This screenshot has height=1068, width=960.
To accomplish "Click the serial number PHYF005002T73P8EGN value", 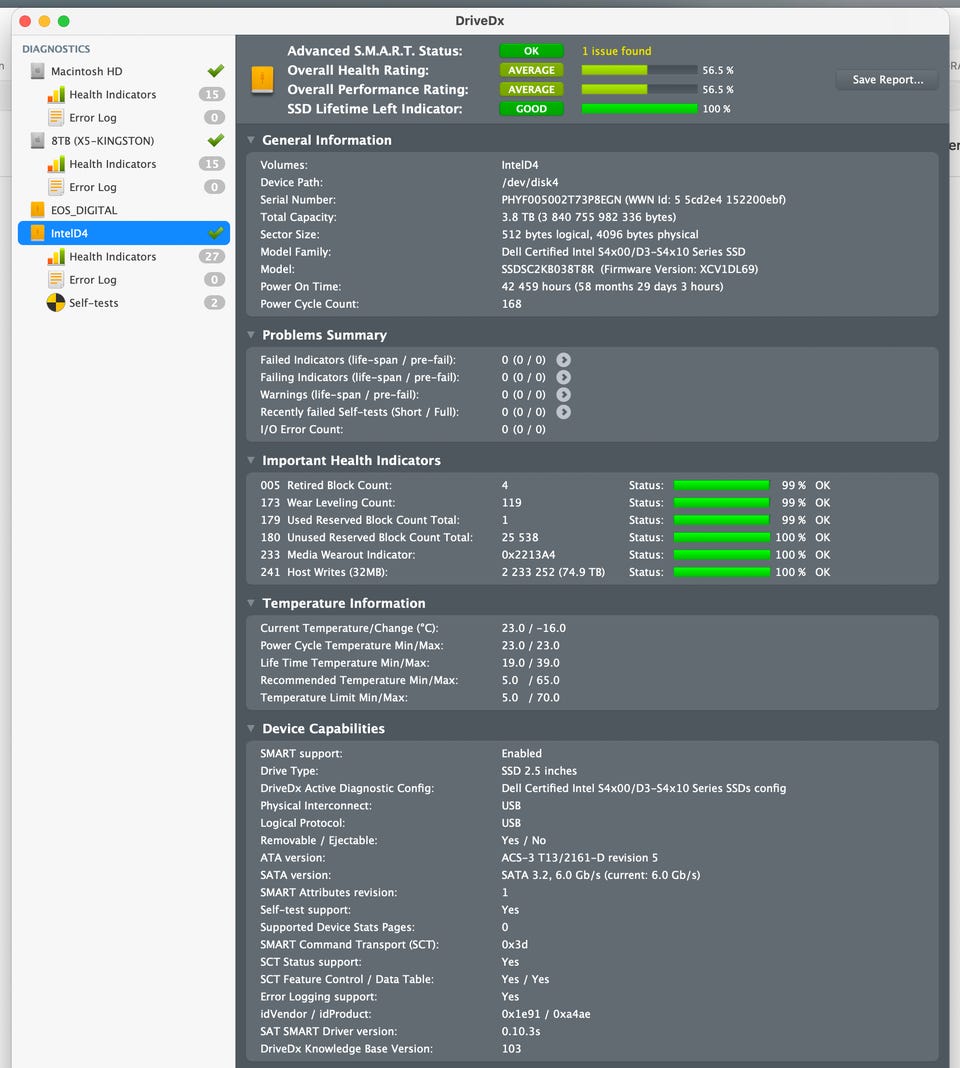I will pyautogui.click(x=561, y=200).
